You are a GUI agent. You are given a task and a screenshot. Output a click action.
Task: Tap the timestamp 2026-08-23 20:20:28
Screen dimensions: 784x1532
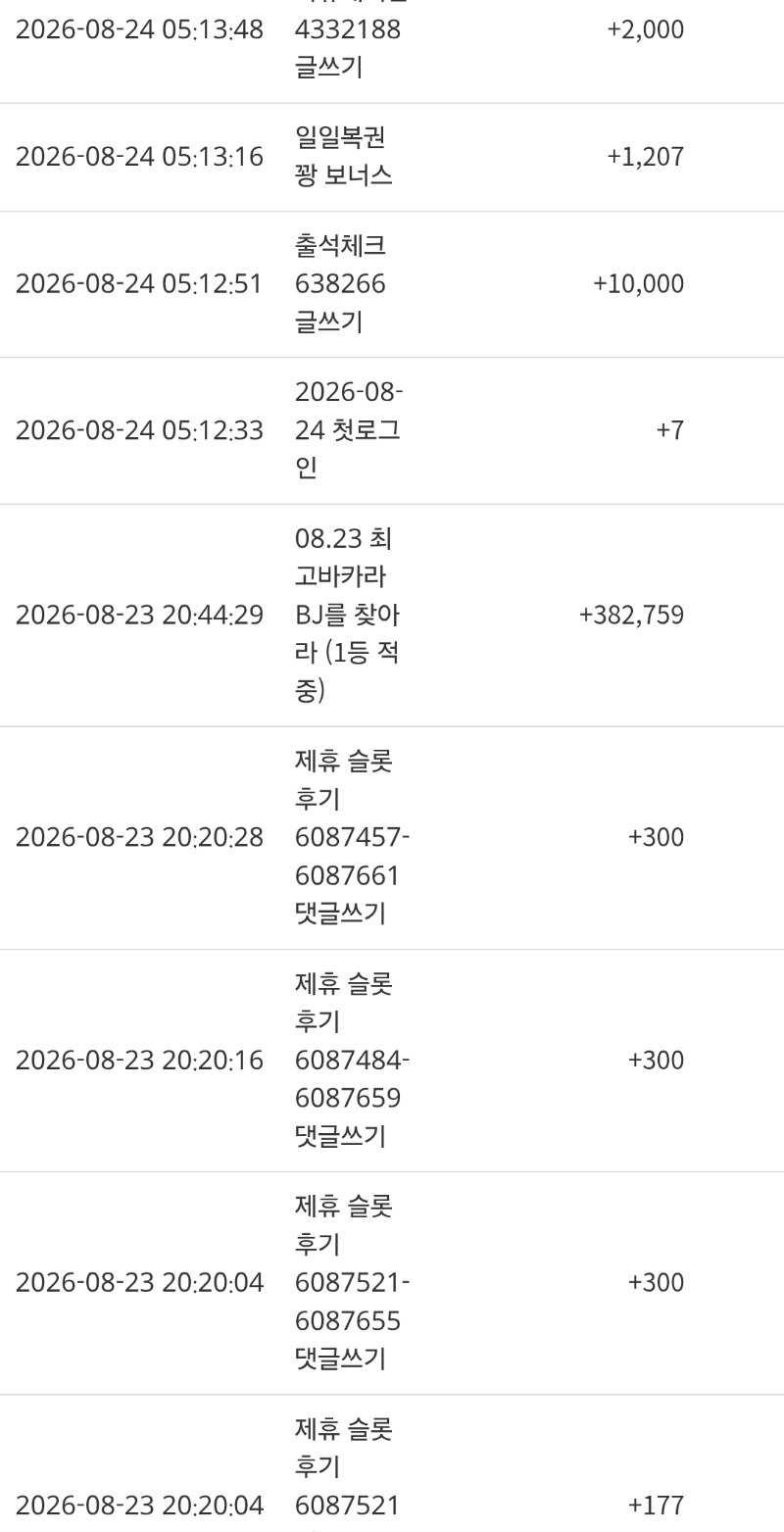139,838
